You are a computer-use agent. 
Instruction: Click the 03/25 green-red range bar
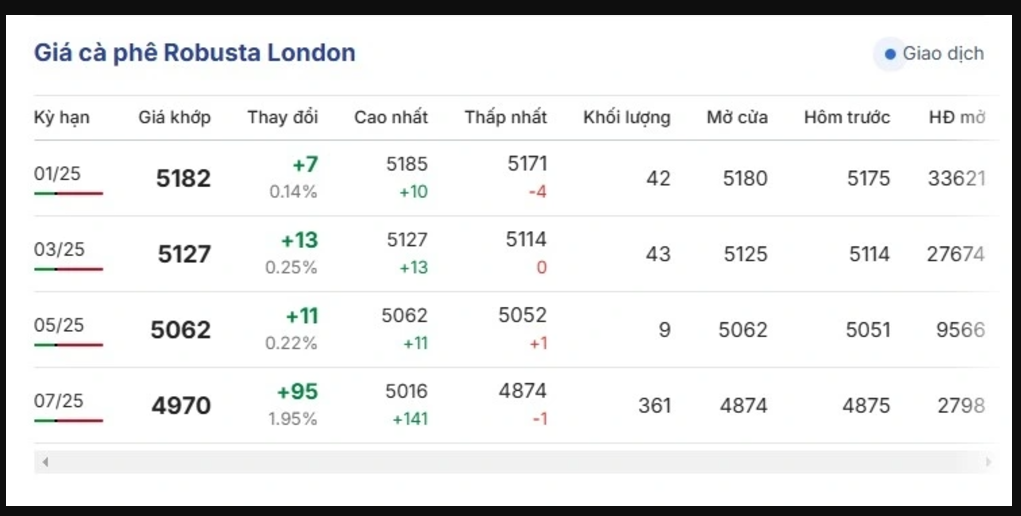click(68, 269)
